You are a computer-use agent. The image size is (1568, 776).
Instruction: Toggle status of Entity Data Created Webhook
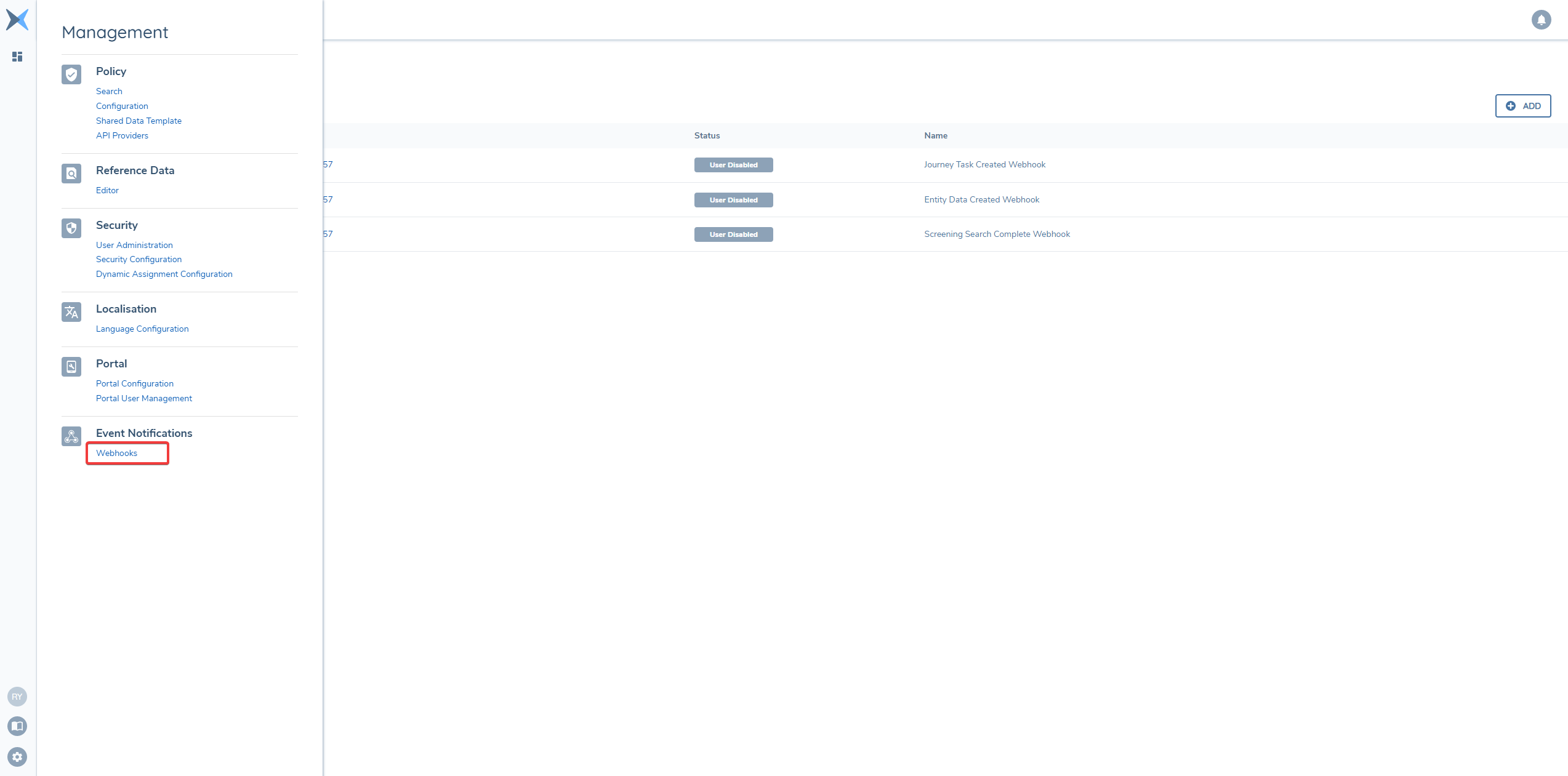[733, 199]
